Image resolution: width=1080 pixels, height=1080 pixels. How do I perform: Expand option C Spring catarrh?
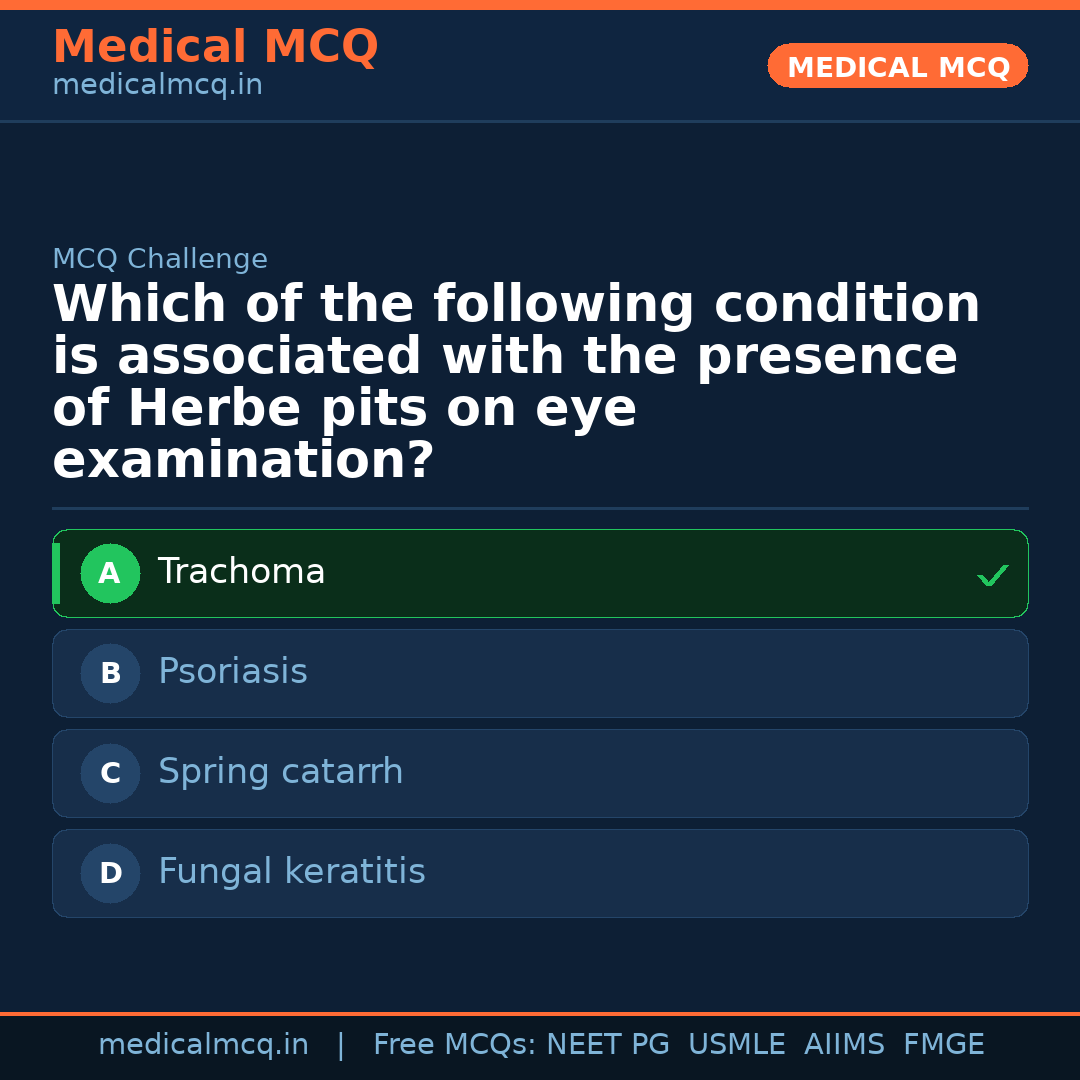coord(540,773)
